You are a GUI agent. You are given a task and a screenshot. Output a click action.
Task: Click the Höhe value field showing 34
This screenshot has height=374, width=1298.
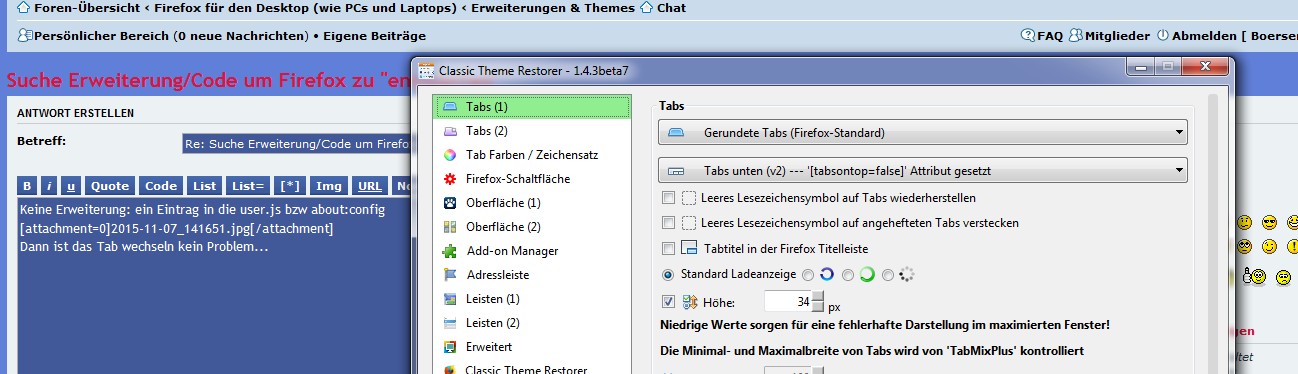788,302
